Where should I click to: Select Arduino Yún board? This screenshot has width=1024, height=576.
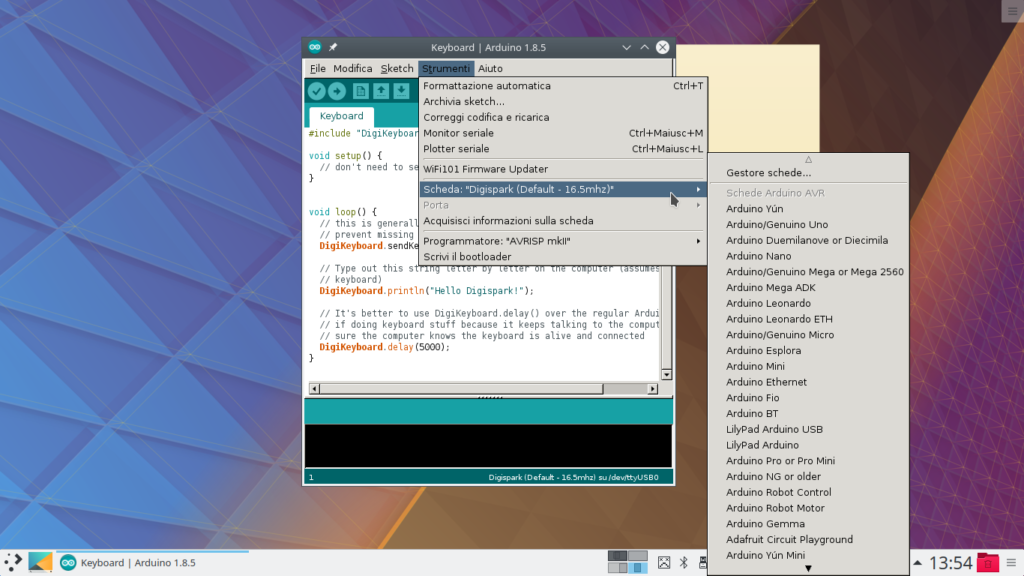click(808, 209)
